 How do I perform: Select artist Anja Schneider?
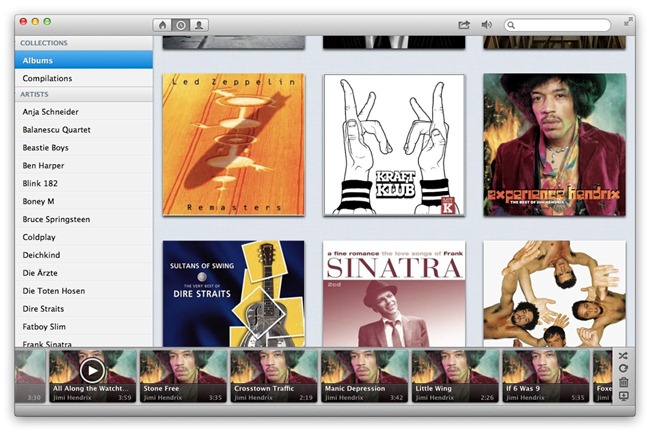pyautogui.click(x=84, y=112)
